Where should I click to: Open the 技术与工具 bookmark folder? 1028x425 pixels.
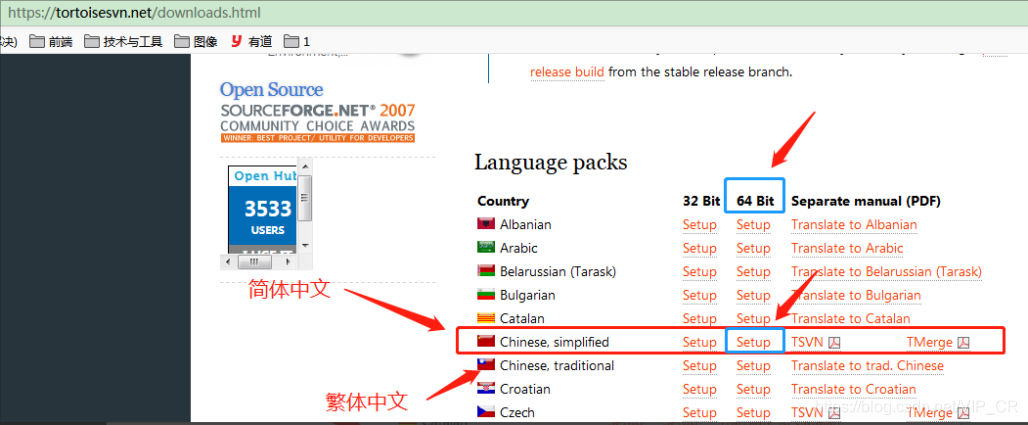point(123,41)
